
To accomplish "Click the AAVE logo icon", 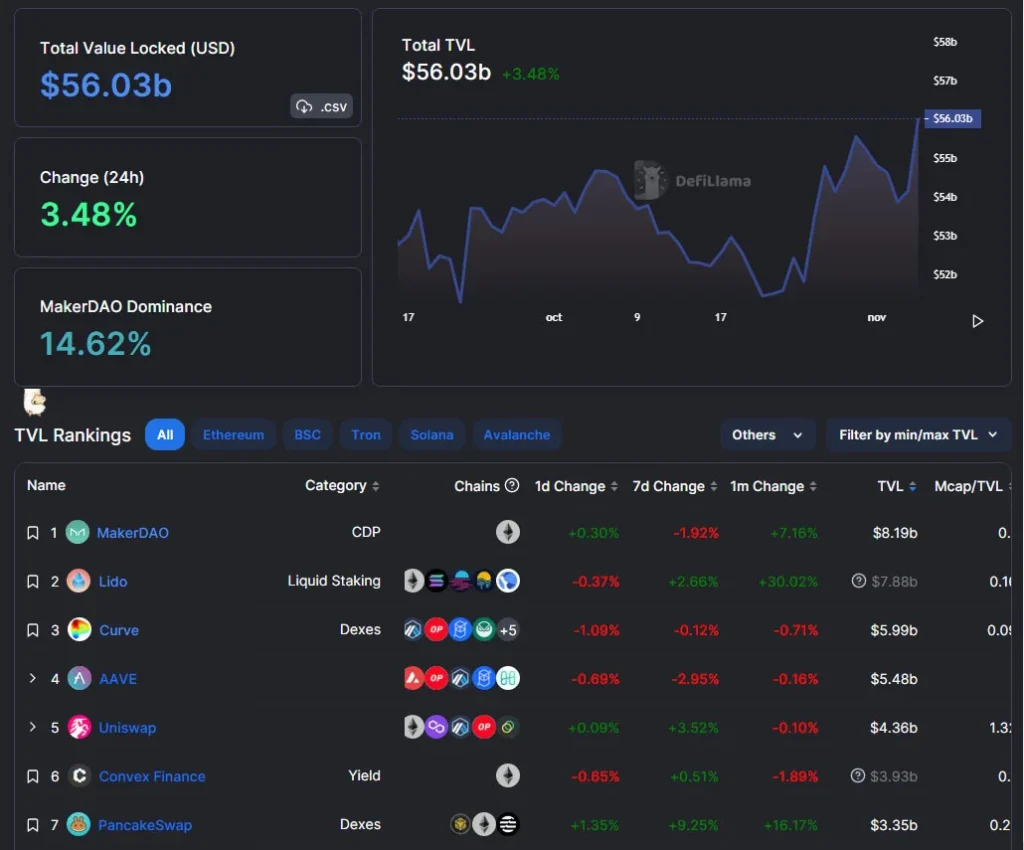I will pos(79,678).
